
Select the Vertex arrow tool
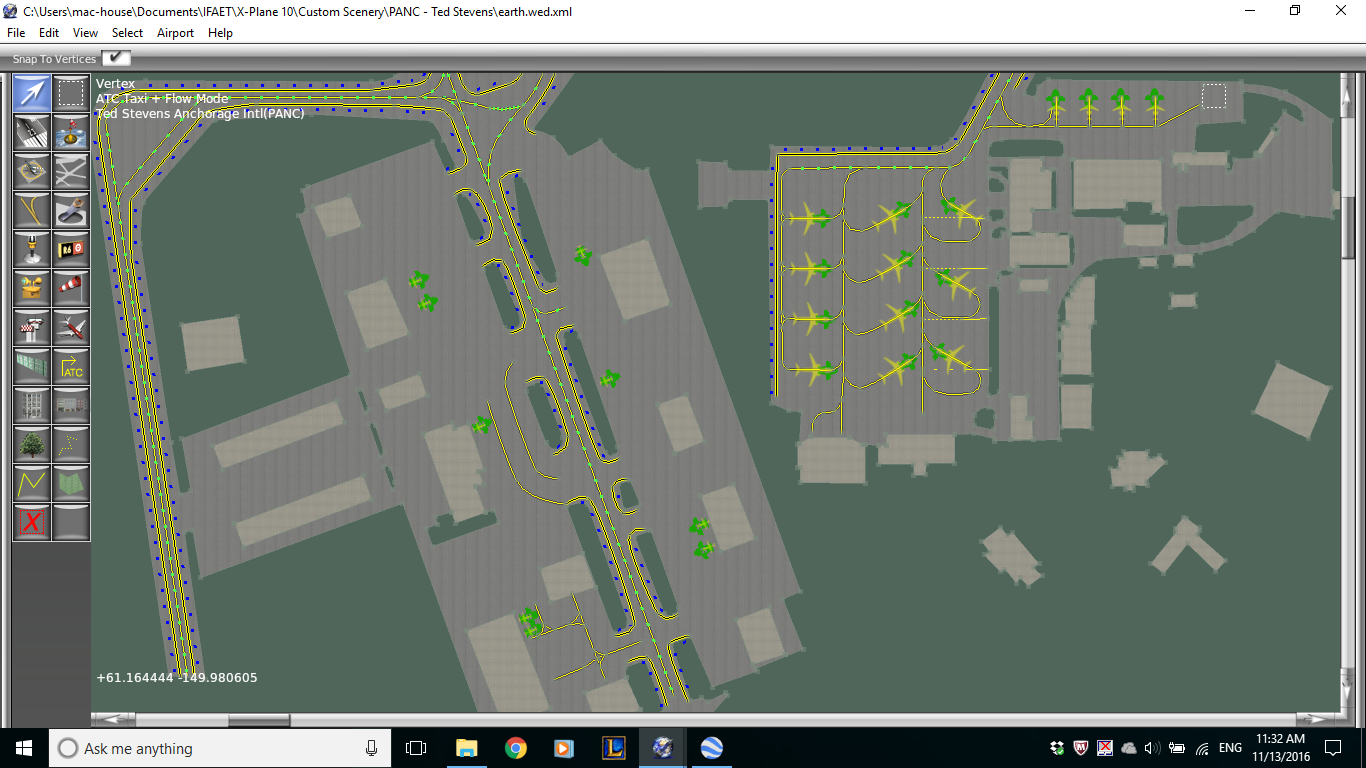tap(32, 93)
